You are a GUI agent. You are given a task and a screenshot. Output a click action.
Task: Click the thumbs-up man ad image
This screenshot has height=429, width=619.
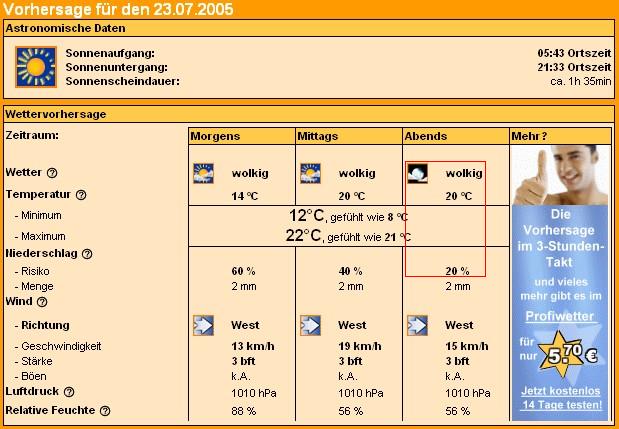tap(560, 176)
